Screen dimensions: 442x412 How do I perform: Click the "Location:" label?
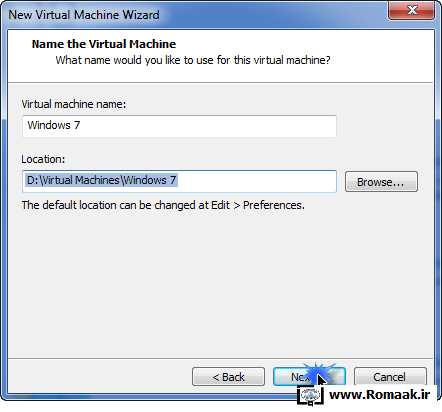[43, 159]
